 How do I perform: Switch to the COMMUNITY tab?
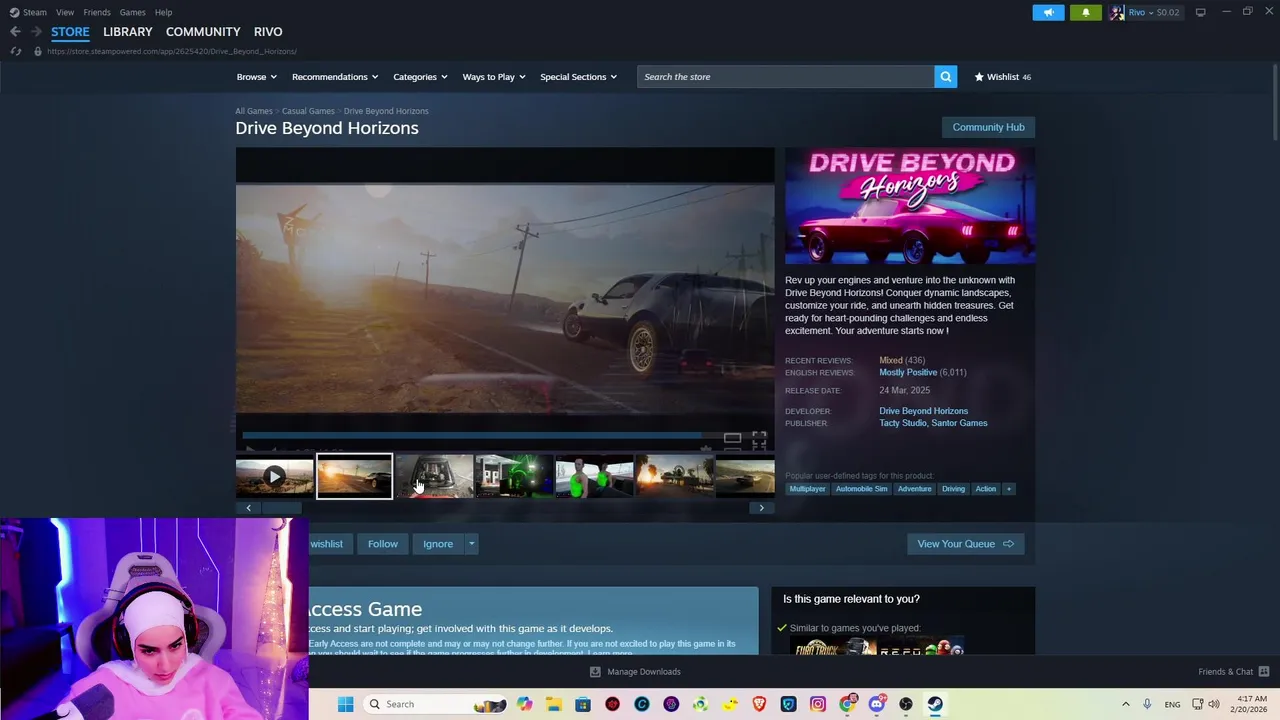[203, 32]
